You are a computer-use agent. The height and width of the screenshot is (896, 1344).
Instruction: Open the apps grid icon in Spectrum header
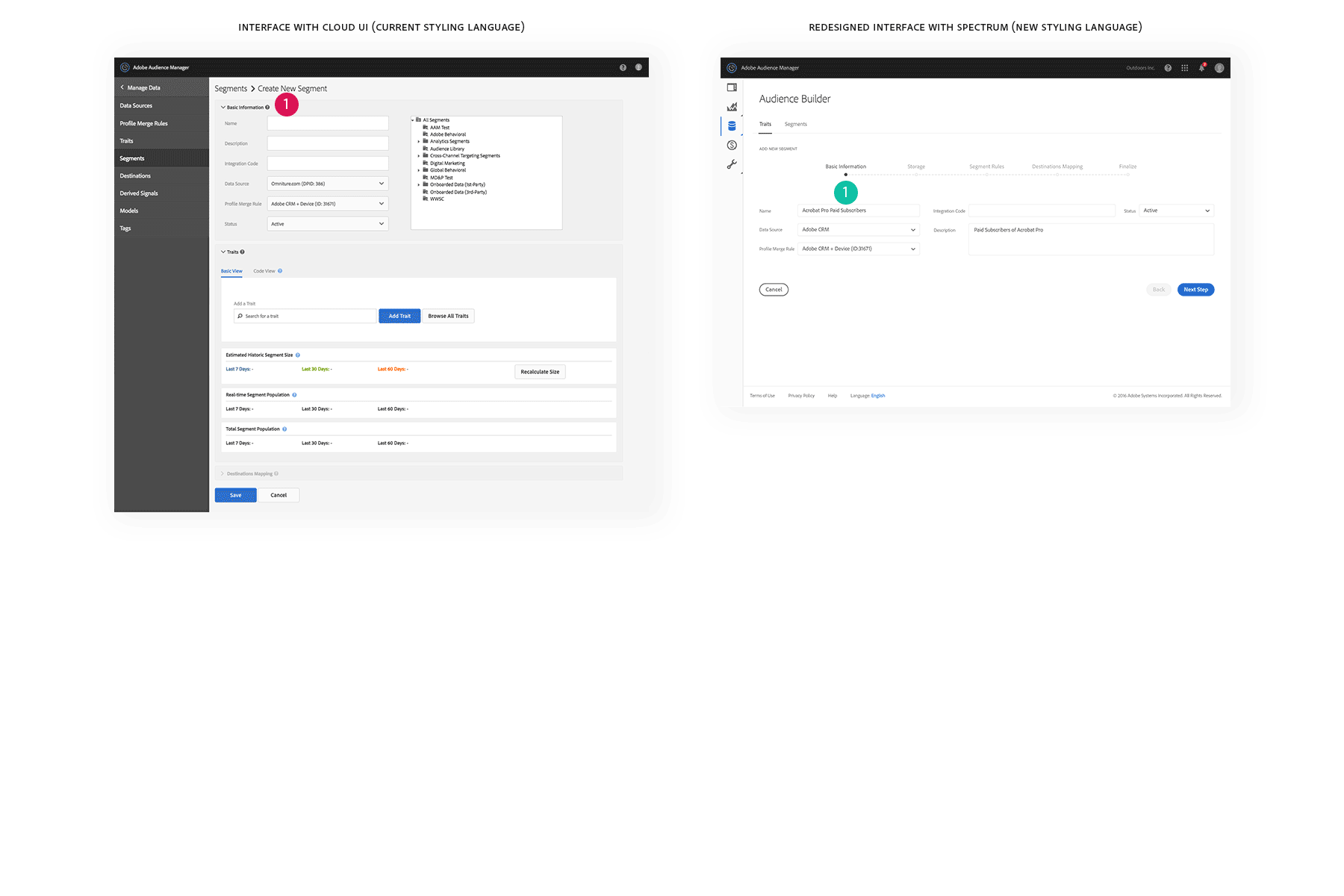click(x=1184, y=68)
